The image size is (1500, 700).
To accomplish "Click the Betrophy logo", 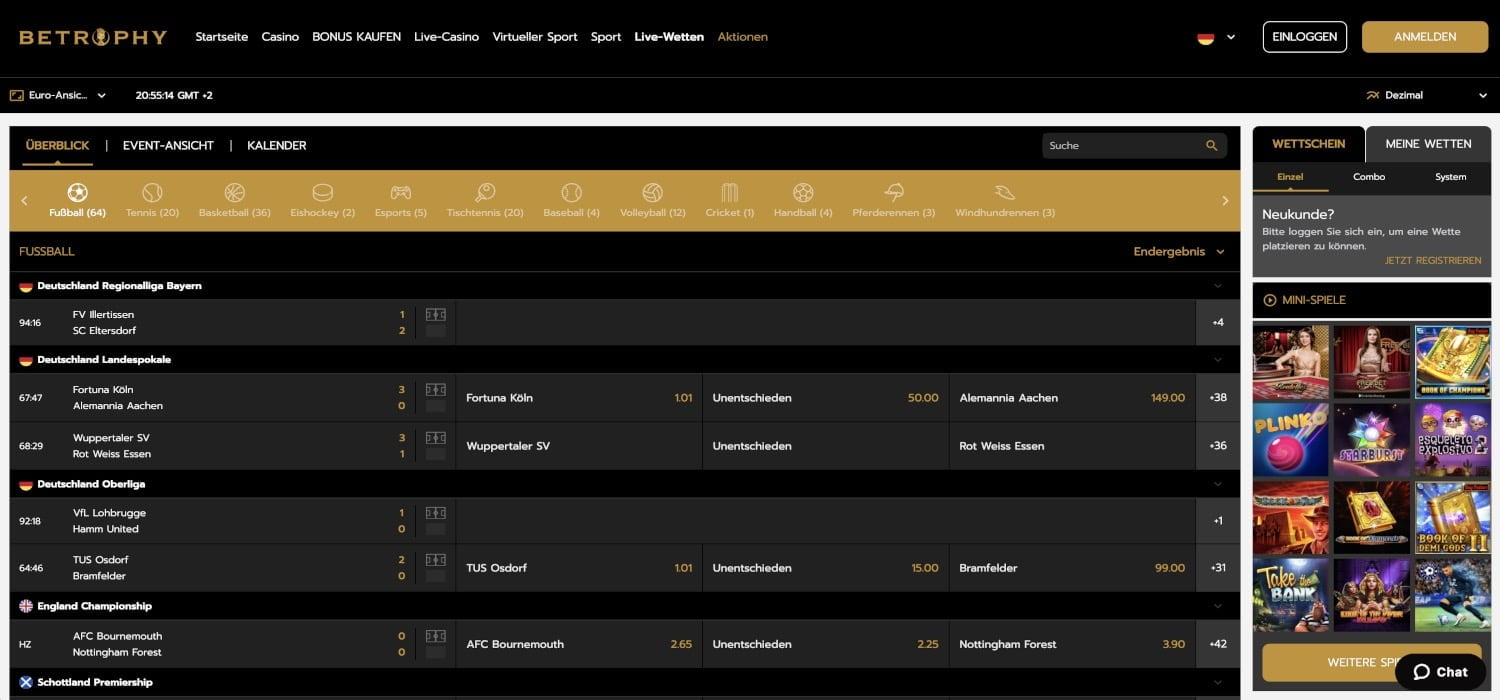I will [93, 37].
